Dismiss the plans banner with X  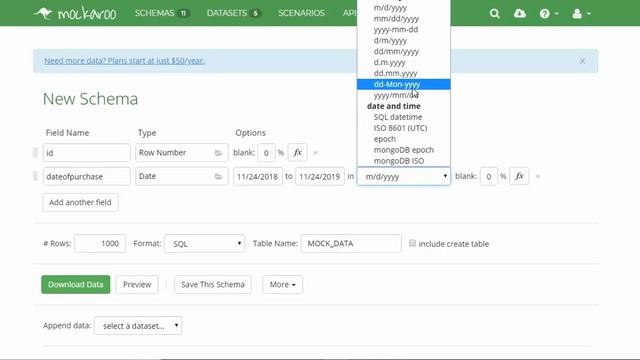(582, 61)
